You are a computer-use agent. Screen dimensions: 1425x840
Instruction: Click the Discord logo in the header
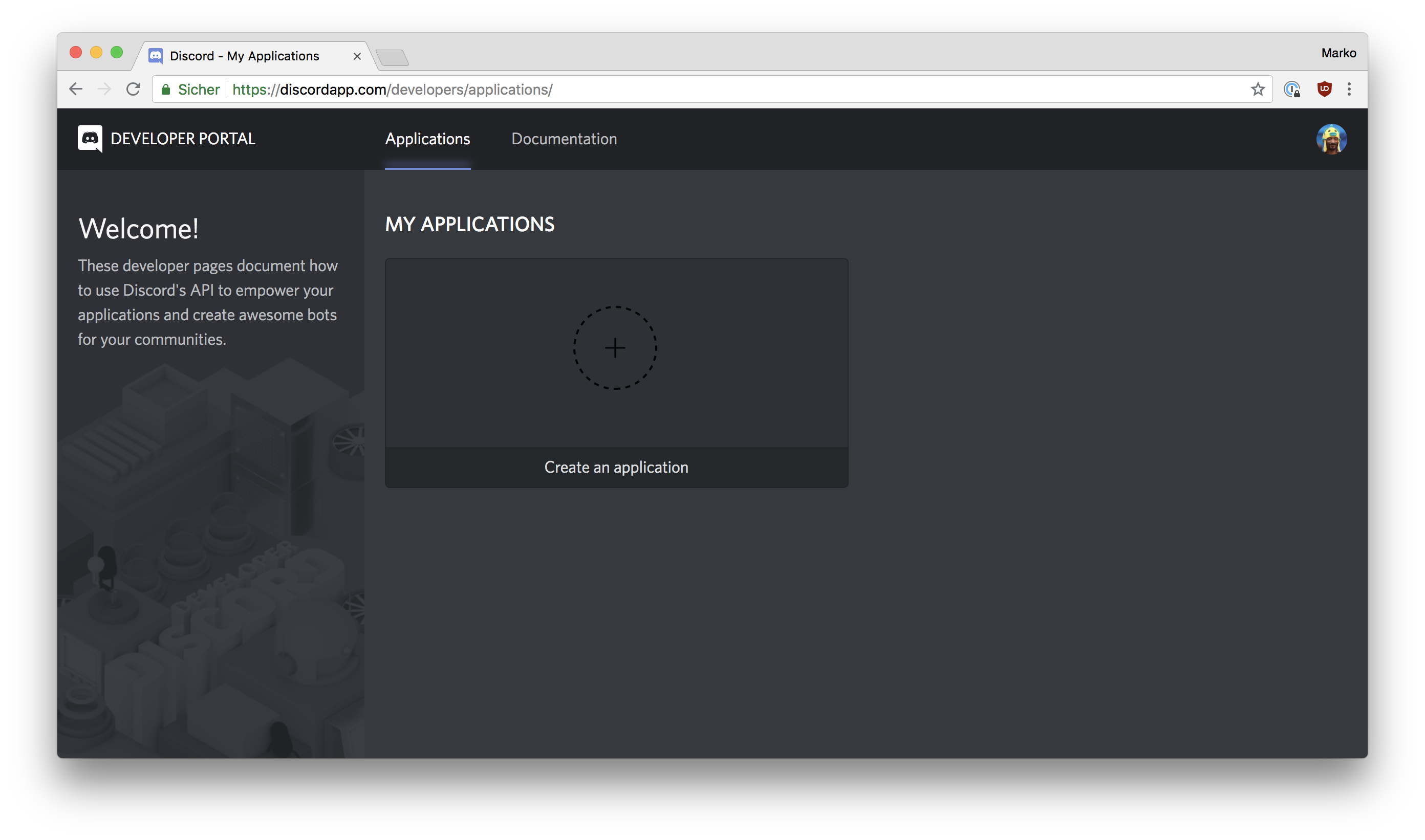90,139
